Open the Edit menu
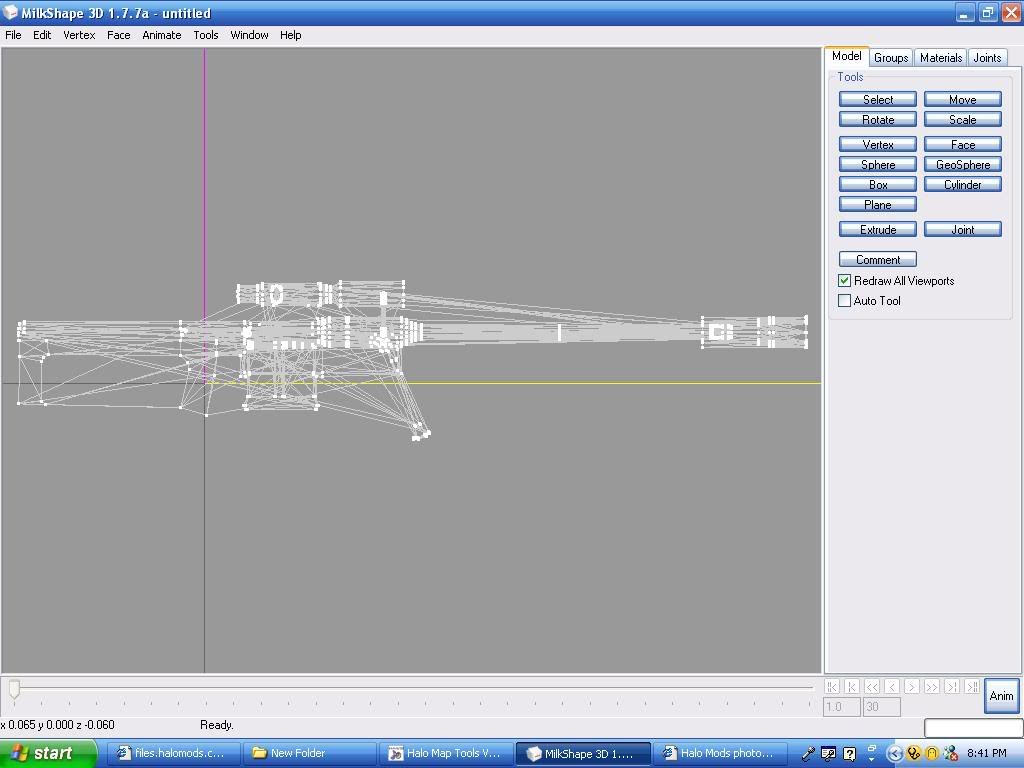1024x768 pixels. (42, 35)
